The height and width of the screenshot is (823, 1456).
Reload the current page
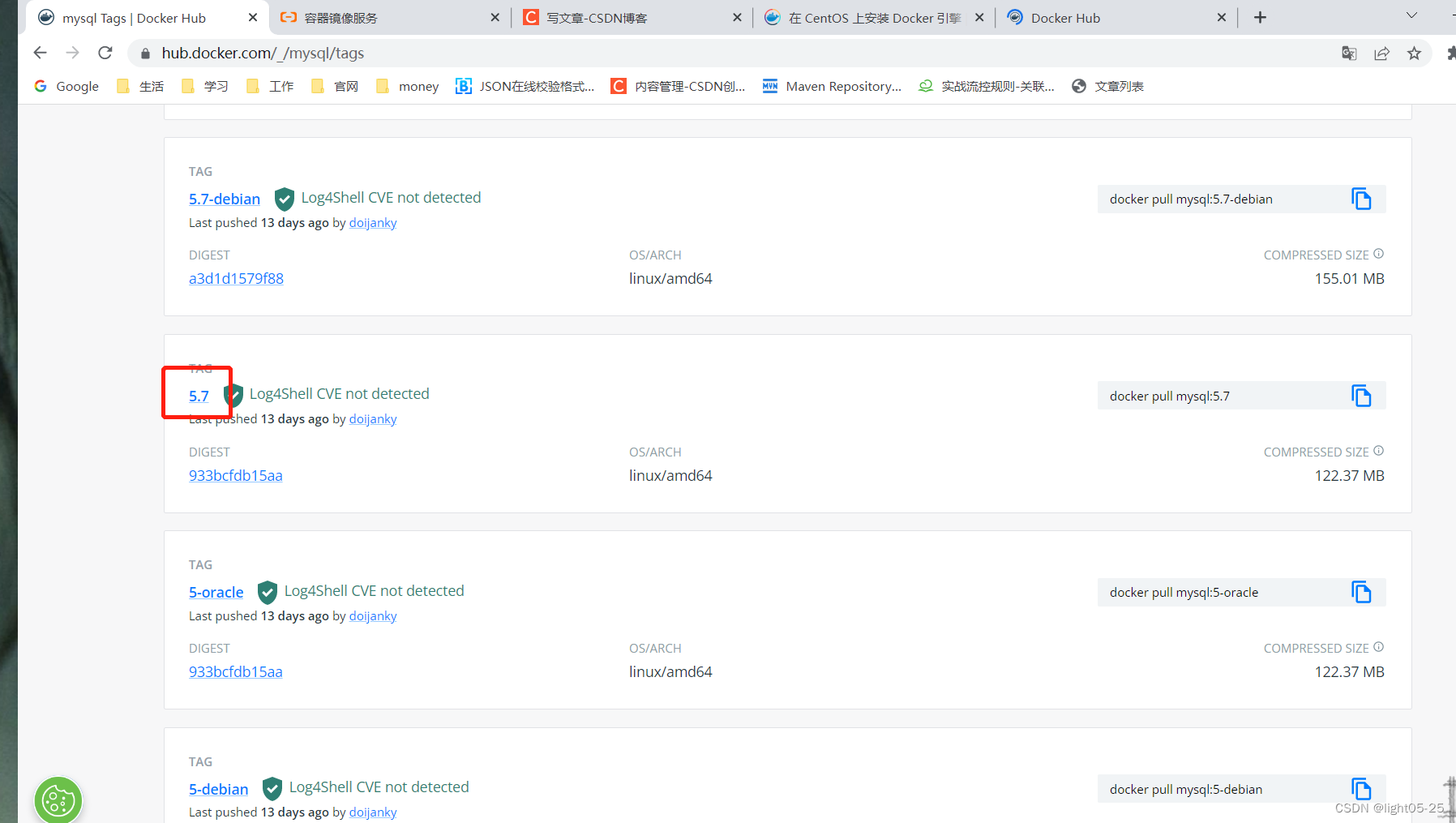[x=105, y=53]
